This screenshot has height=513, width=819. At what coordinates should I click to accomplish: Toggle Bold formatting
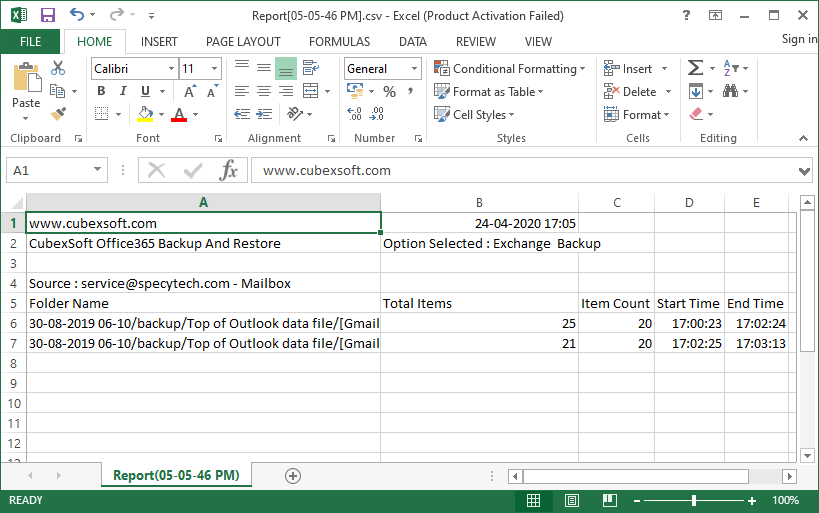(x=101, y=92)
